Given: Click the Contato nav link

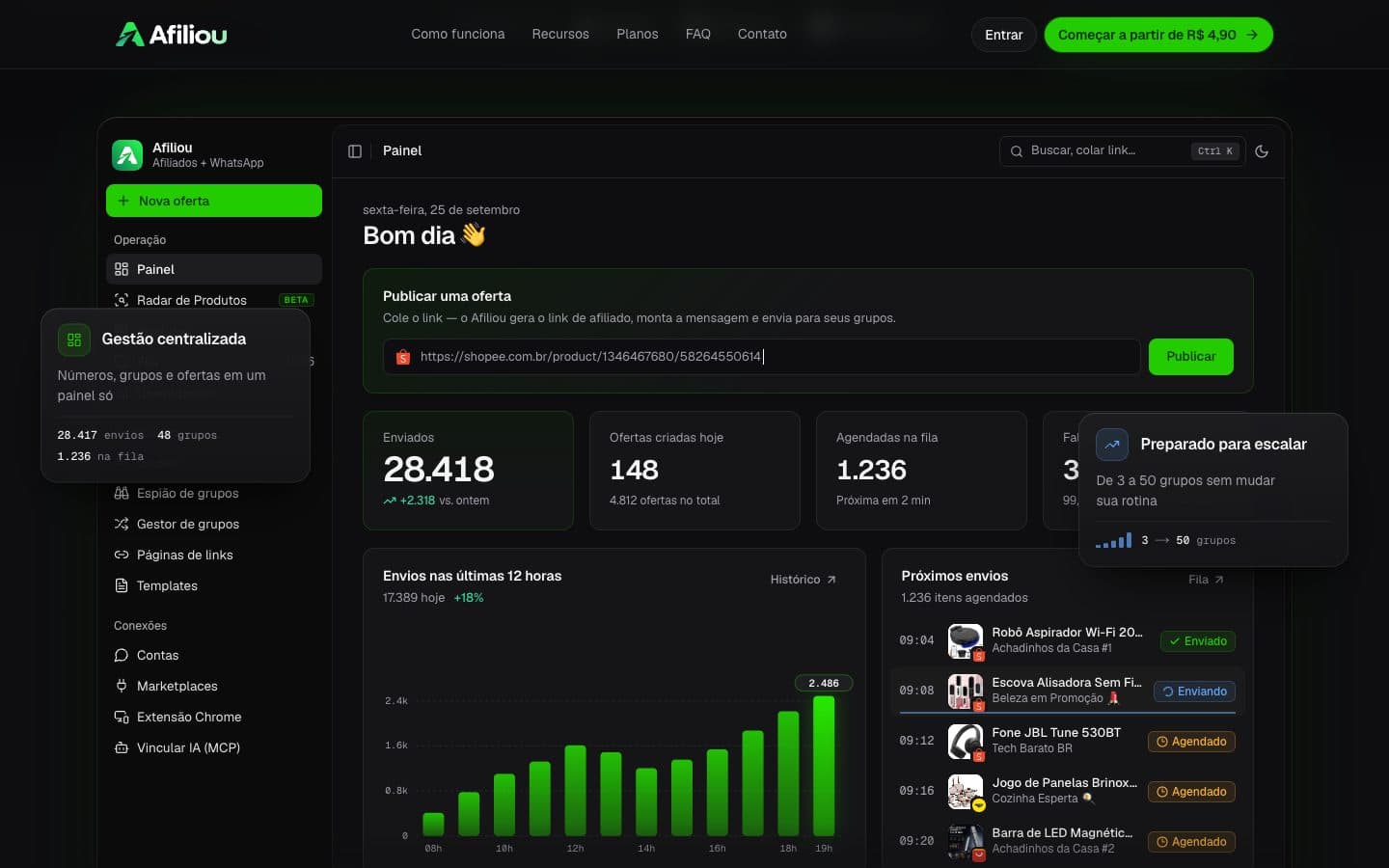Looking at the screenshot, I should tap(762, 34).
